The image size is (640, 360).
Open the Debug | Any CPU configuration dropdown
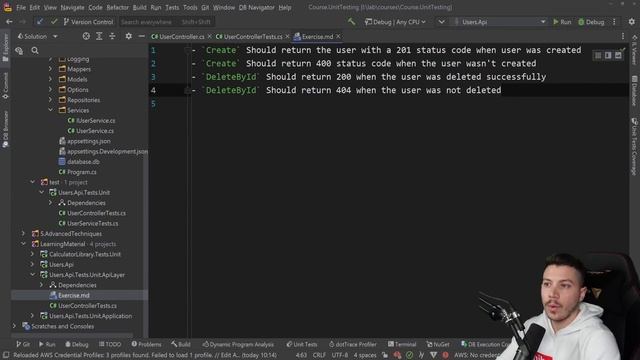click(395, 22)
